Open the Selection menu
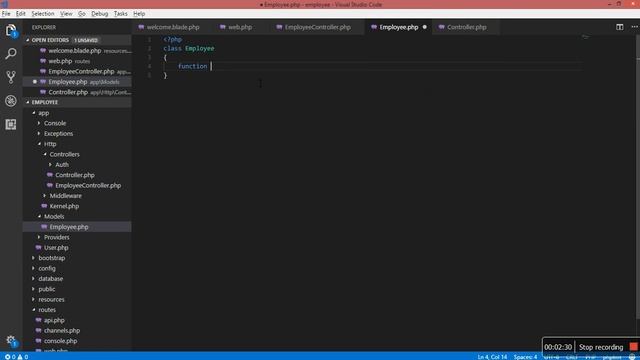The image size is (640, 360). 43,13
